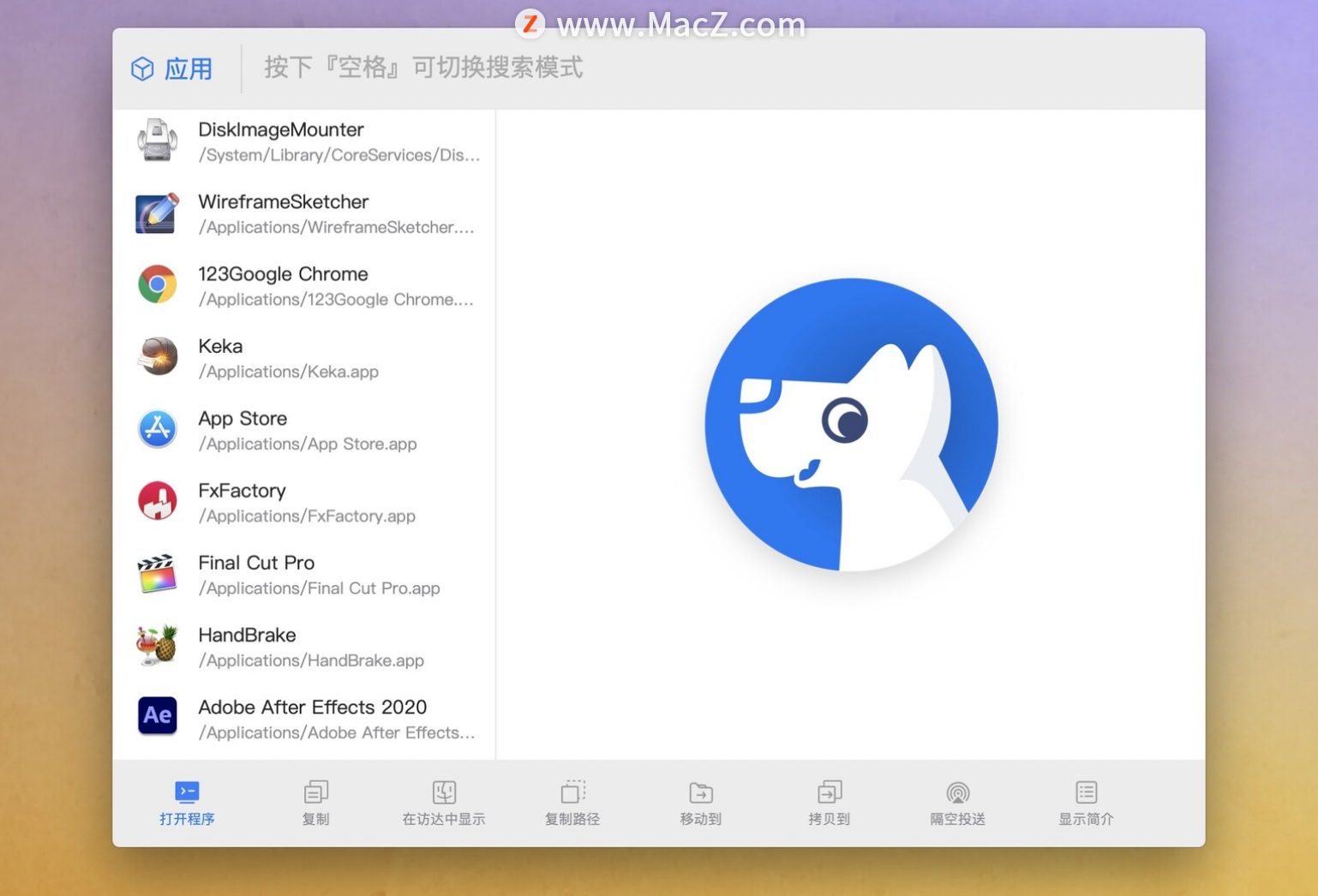
Task: Select the DiskImageMounter result name
Action: 281,129
